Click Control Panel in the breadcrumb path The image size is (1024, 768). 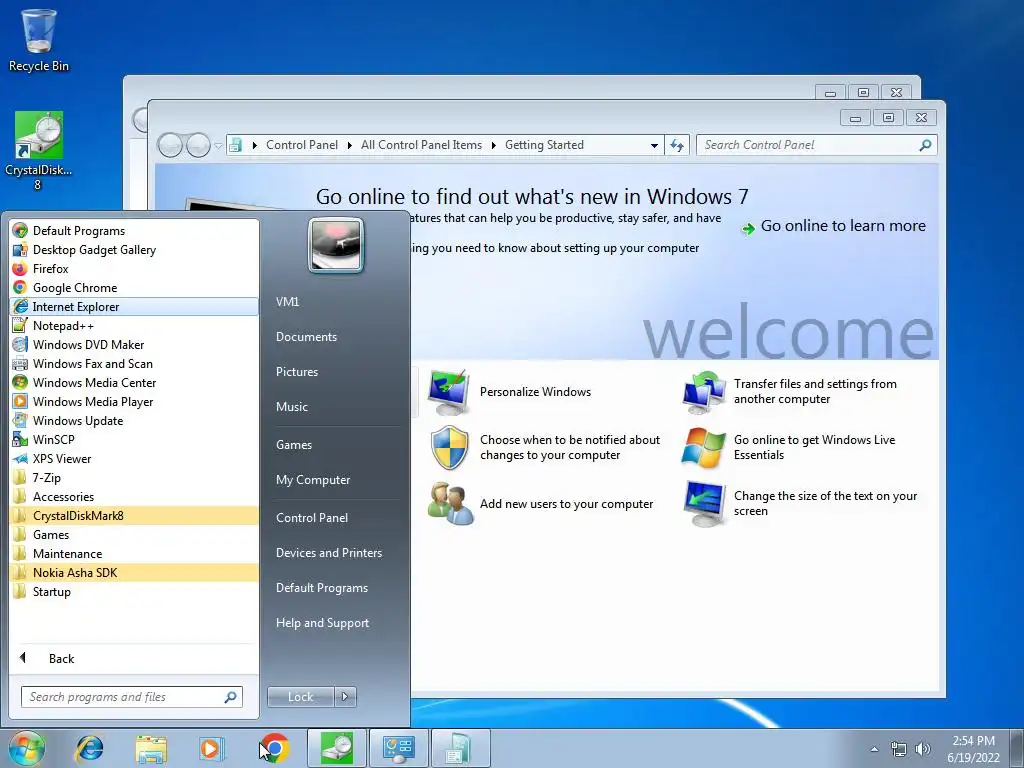(x=302, y=145)
